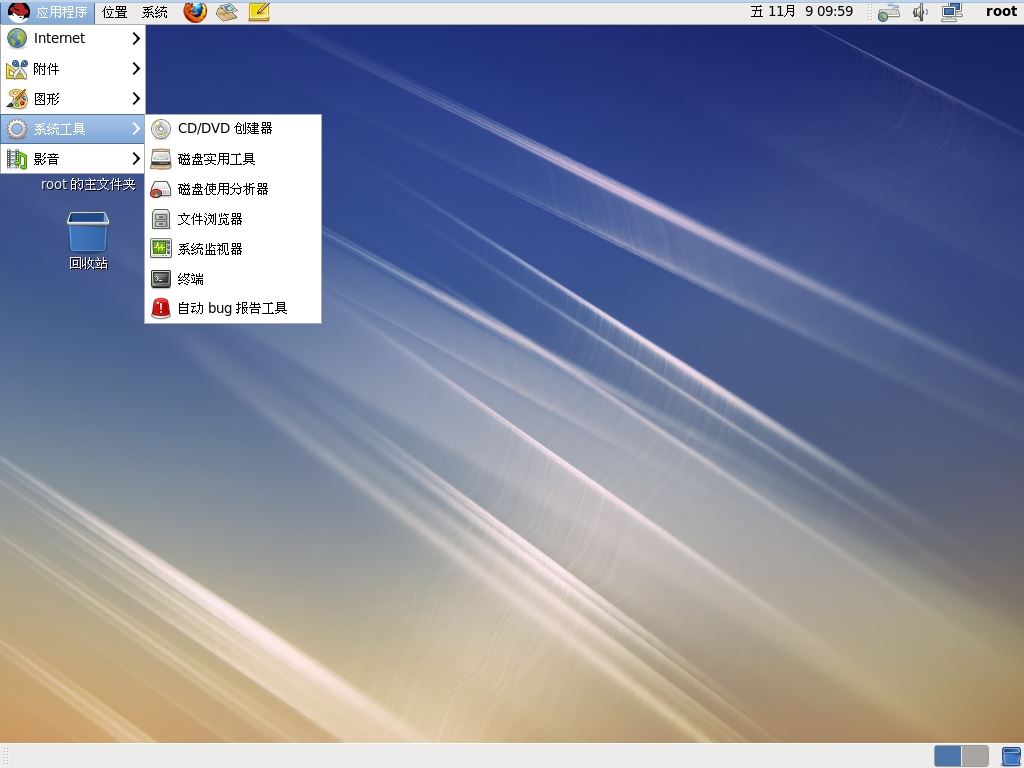Select root 的主文件夹 desktop label
Screen dimensions: 1024x768
click(x=88, y=185)
